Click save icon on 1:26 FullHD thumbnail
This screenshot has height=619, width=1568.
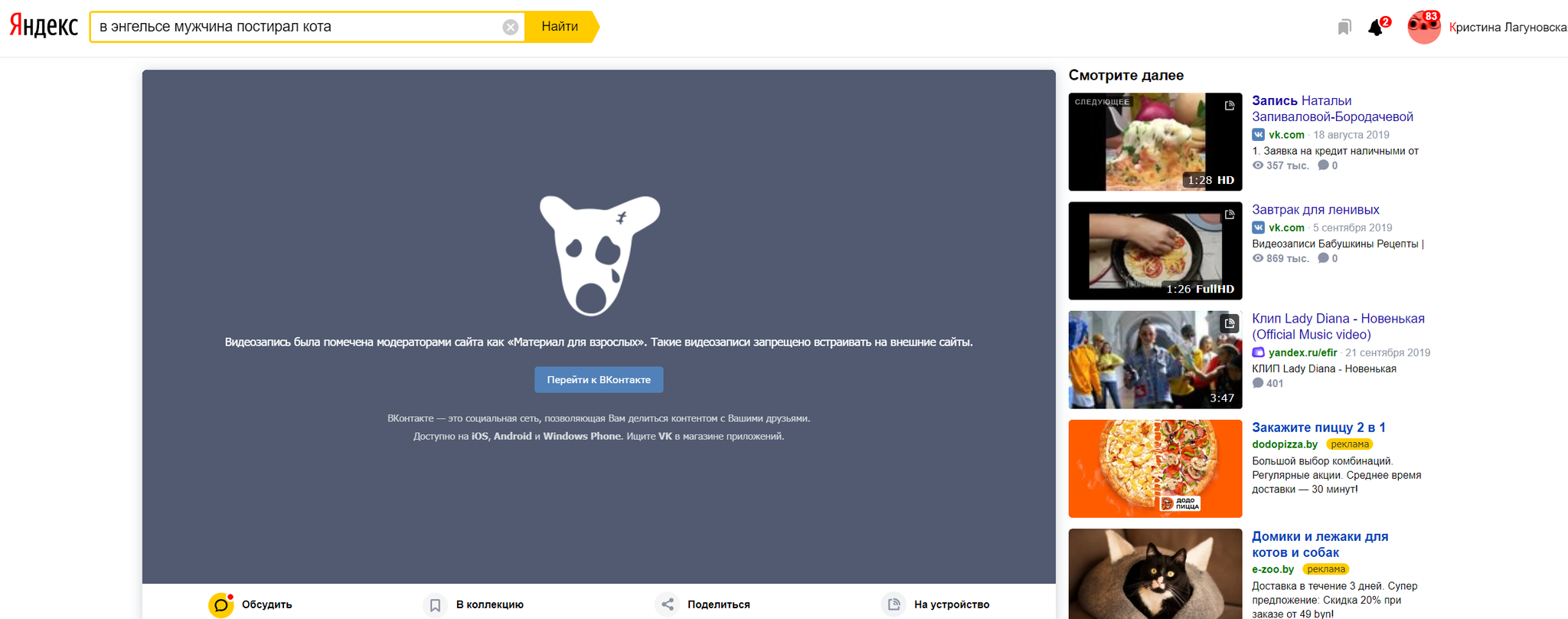pos(1230,215)
